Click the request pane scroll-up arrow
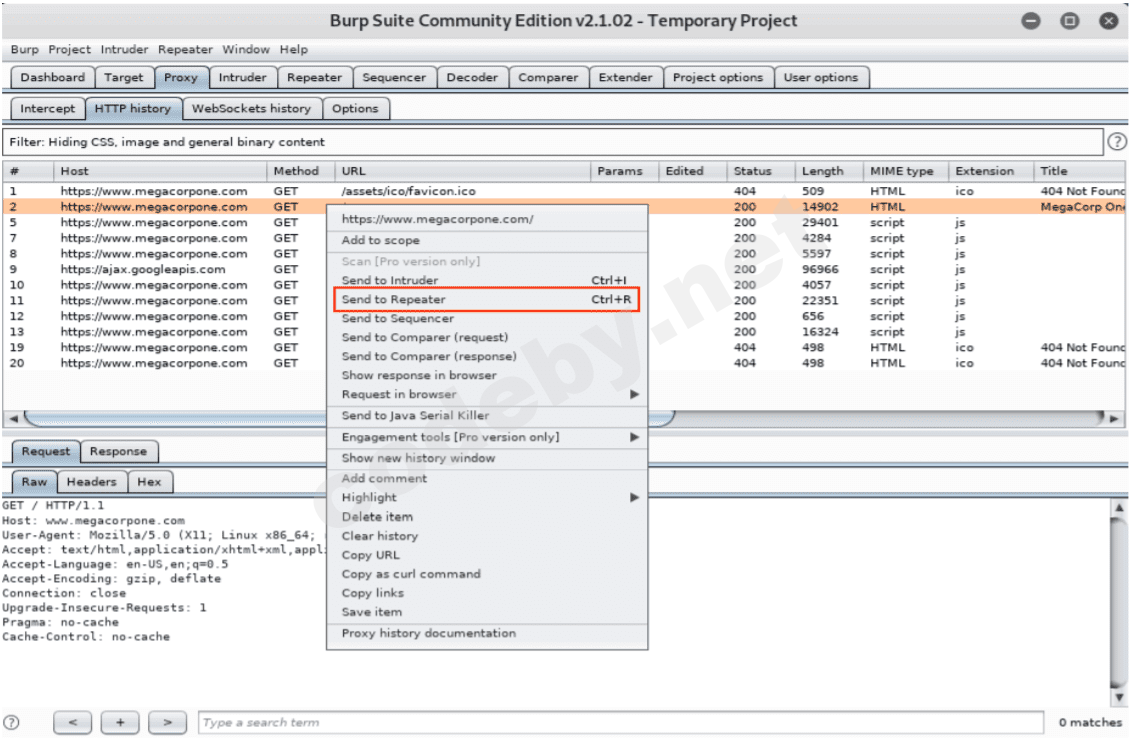The width and height of the screenshot is (1135, 742). [x=1119, y=507]
